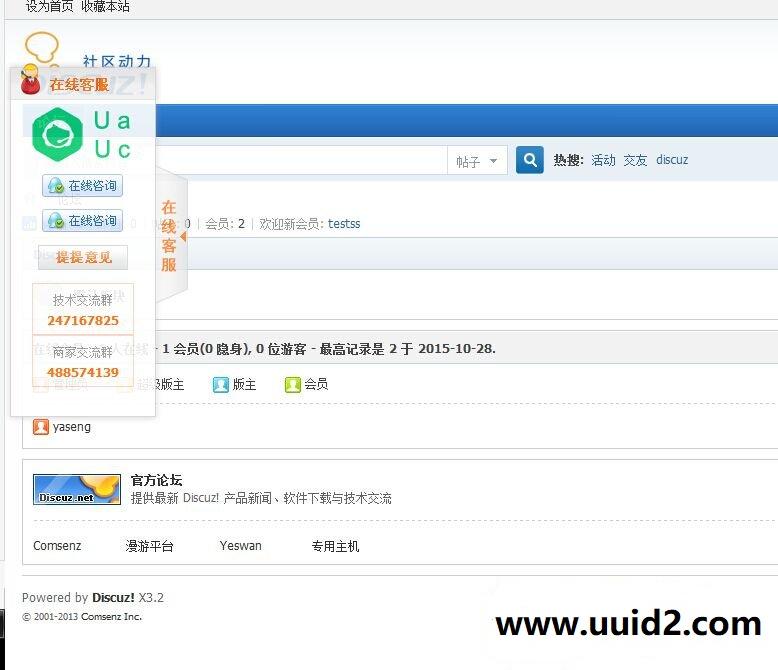Viewport: 778px width, 670px height.
Task: Click the Discuz.net banner thumbnail
Action: [77, 489]
